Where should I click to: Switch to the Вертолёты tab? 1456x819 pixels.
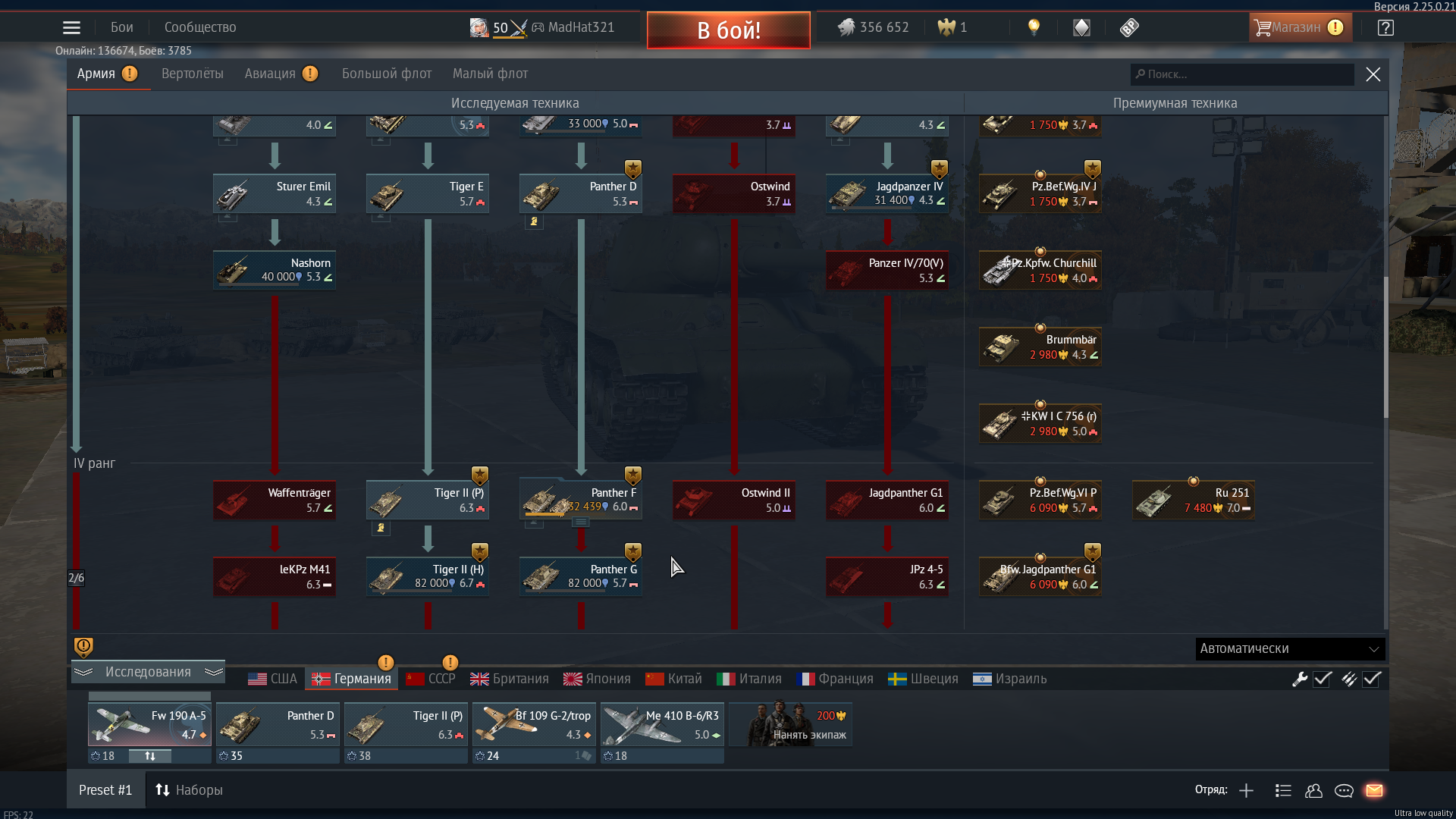point(193,74)
